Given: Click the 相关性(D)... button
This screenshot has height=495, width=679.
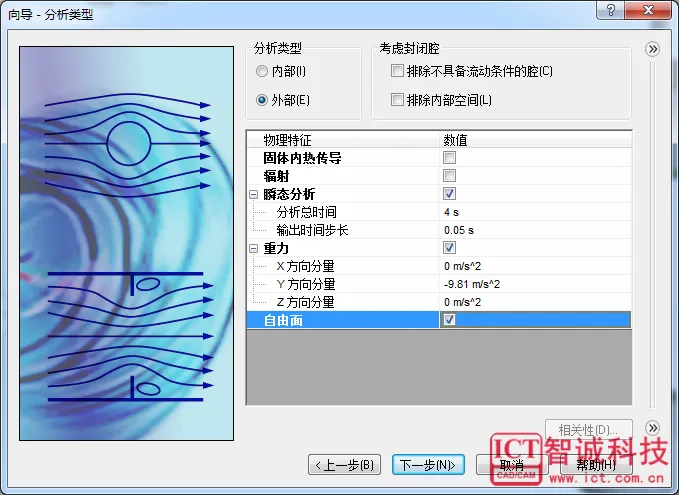Looking at the screenshot, I should [588, 430].
